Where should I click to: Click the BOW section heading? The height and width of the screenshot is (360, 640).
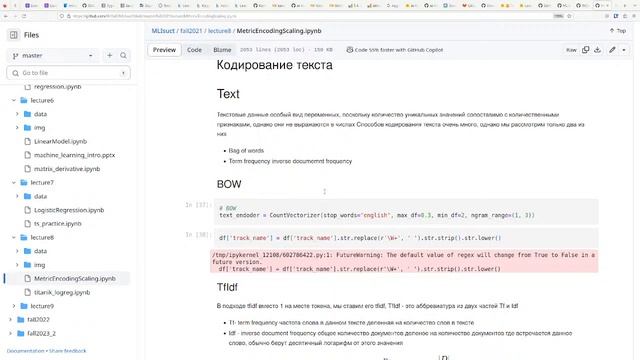pyautogui.click(x=229, y=184)
